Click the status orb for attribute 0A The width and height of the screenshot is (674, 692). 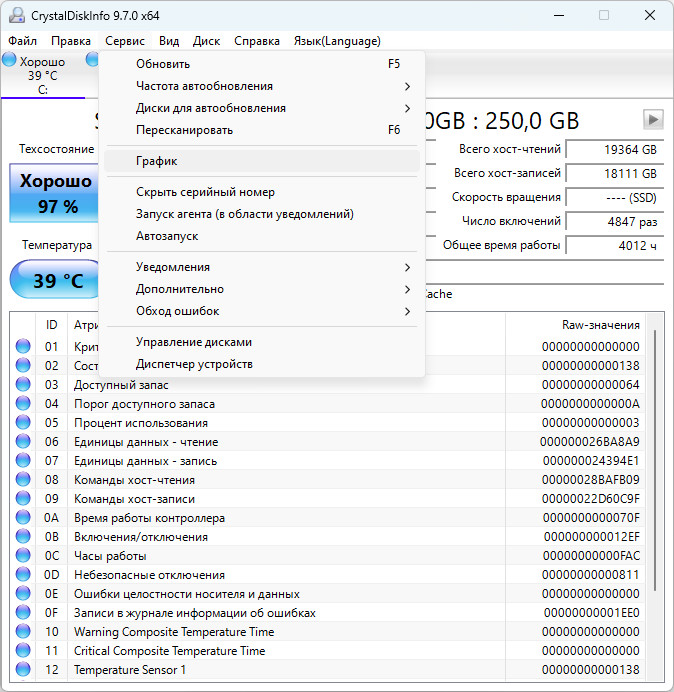coord(23,517)
